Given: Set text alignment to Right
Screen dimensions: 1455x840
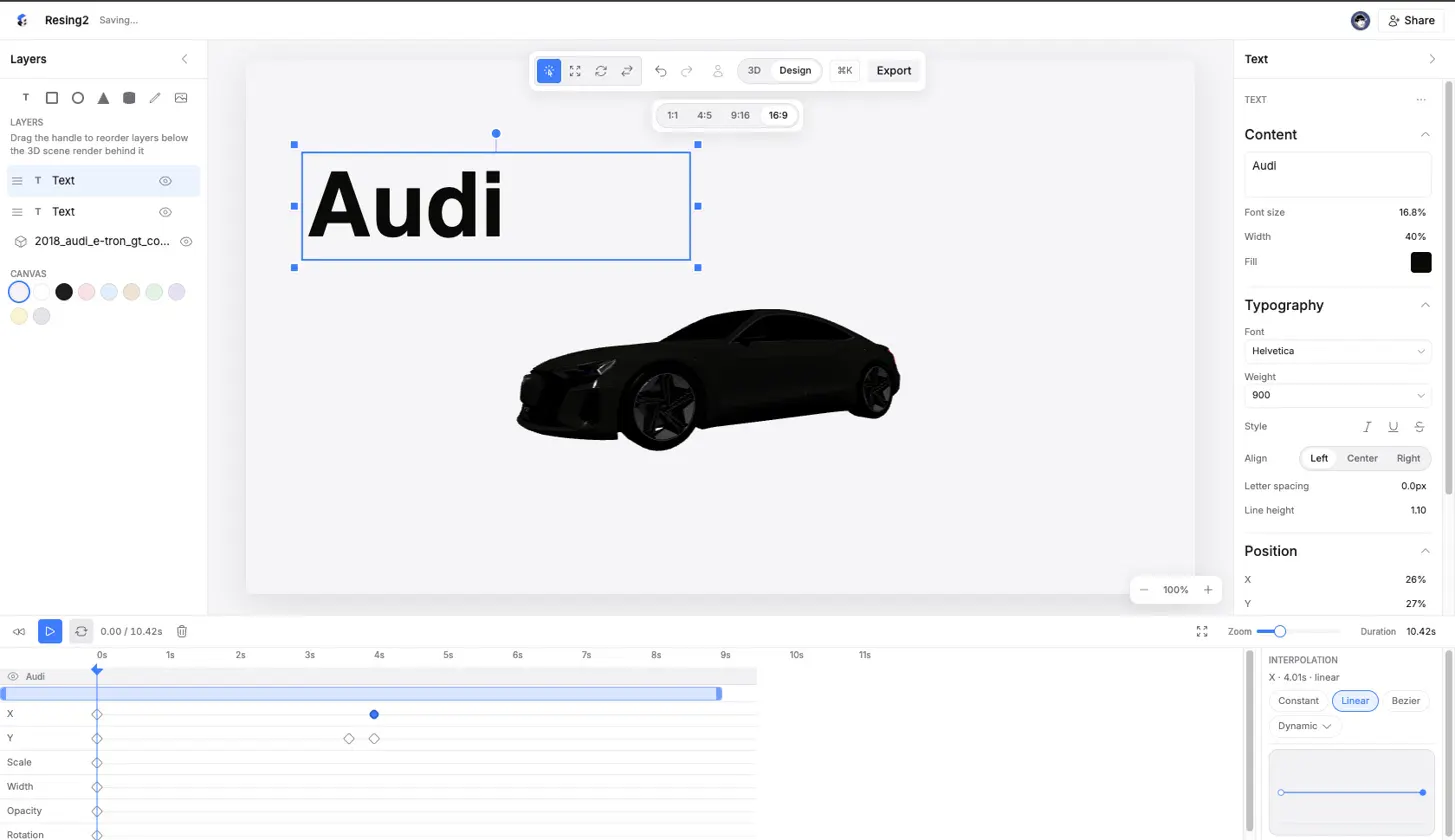Looking at the screenshot, I should click(1408, 459).
